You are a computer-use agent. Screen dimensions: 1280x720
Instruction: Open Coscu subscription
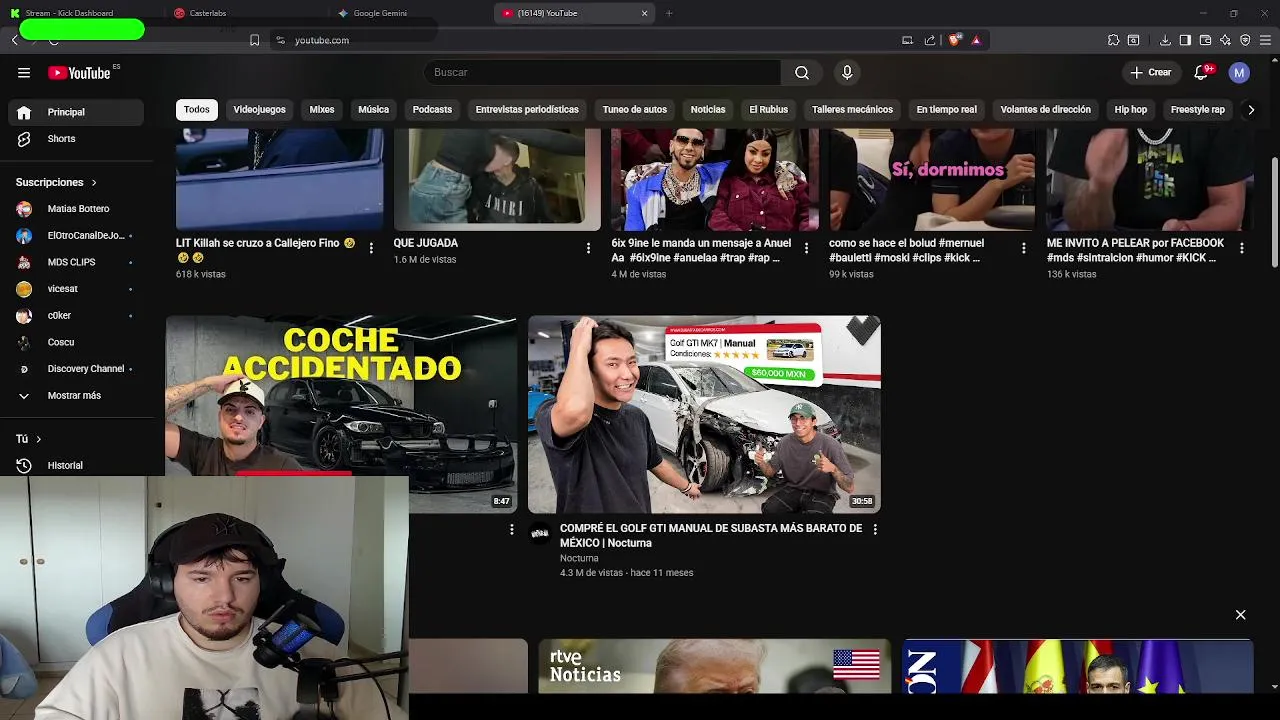tap(76, 342)
